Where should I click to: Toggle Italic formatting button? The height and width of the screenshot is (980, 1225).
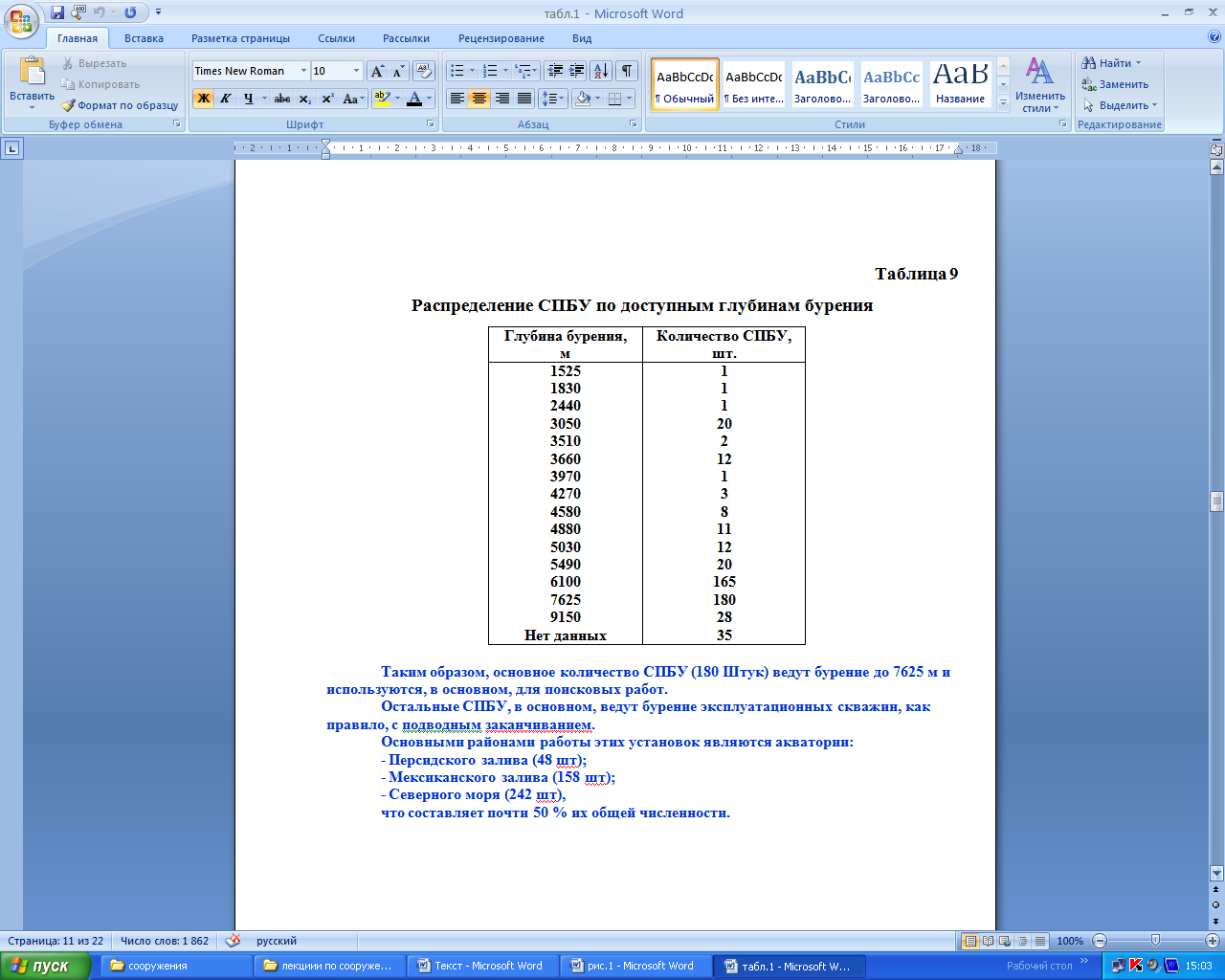point(226,99)
